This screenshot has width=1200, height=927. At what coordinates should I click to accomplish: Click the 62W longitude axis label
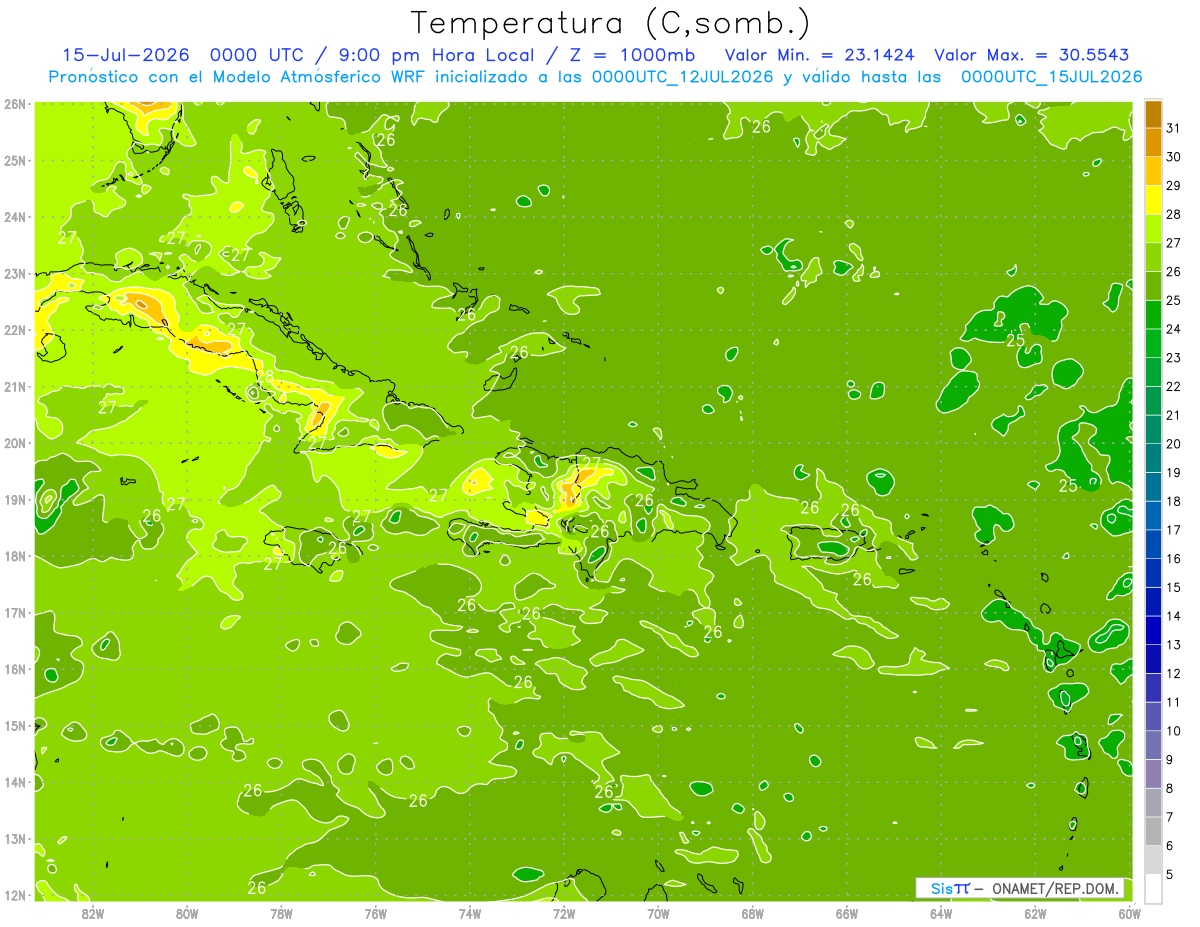1035,913
